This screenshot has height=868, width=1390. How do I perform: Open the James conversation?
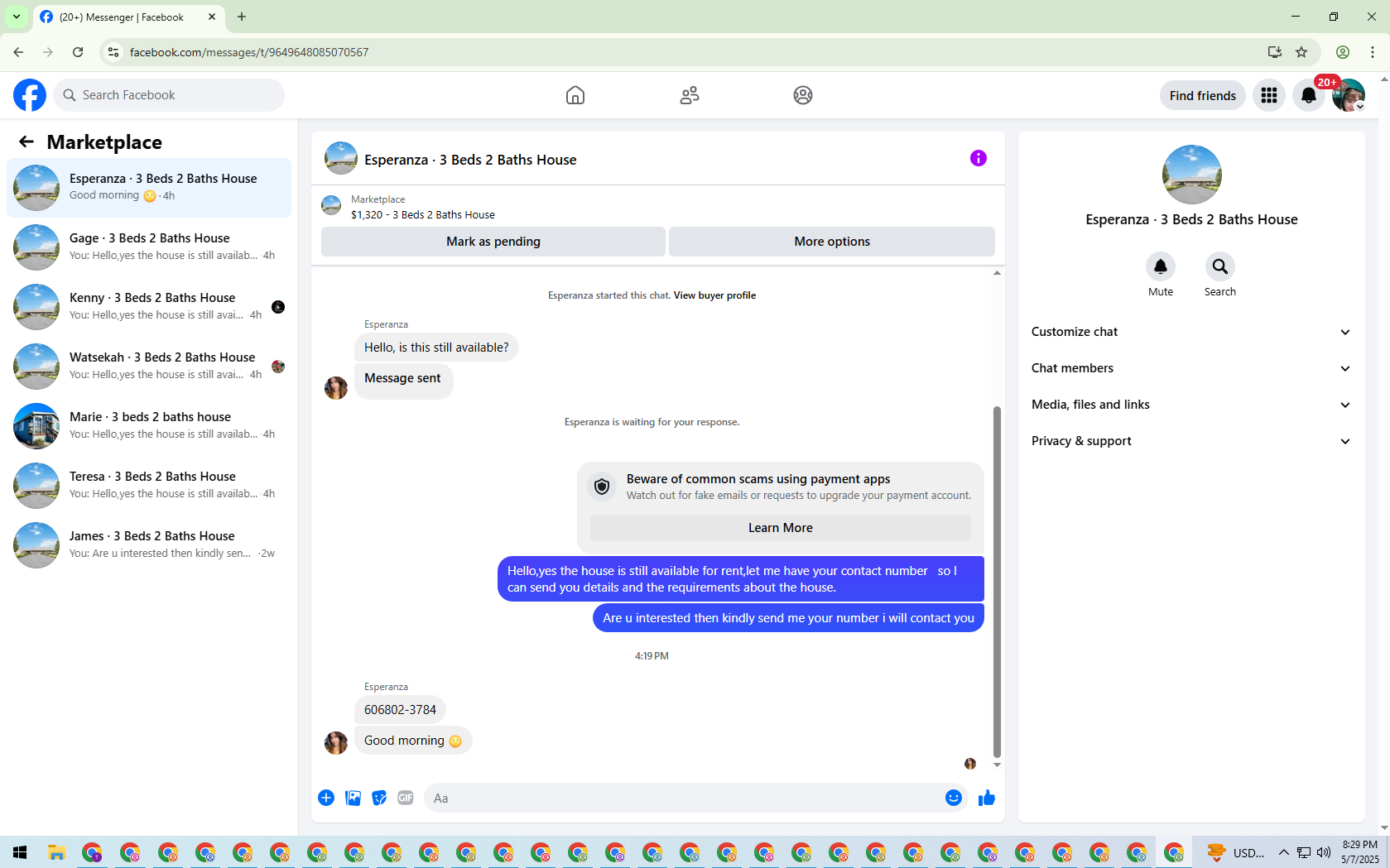(149, 545)
